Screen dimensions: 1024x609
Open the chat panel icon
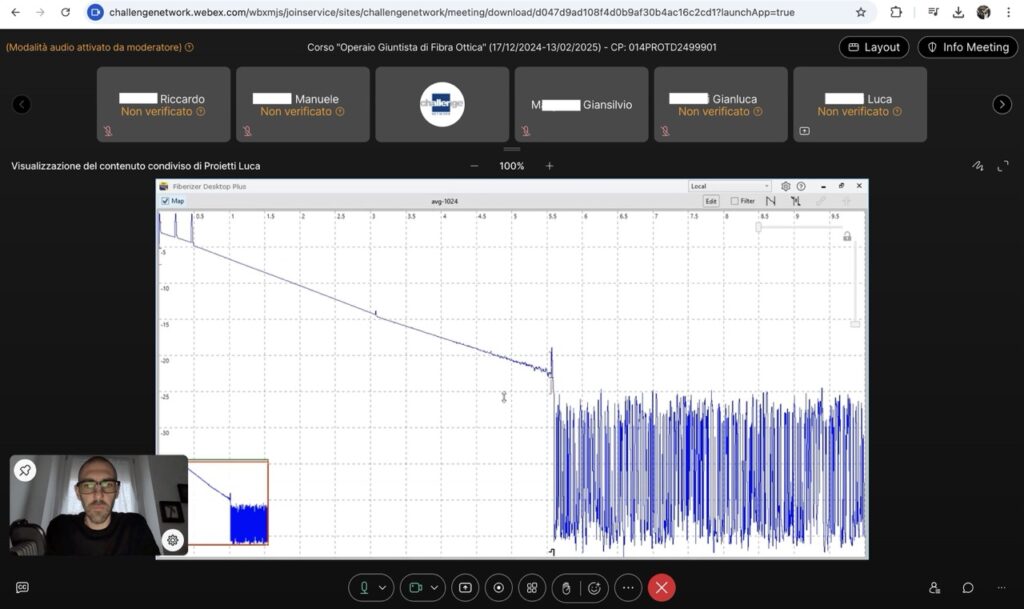(x=968, y=588)
